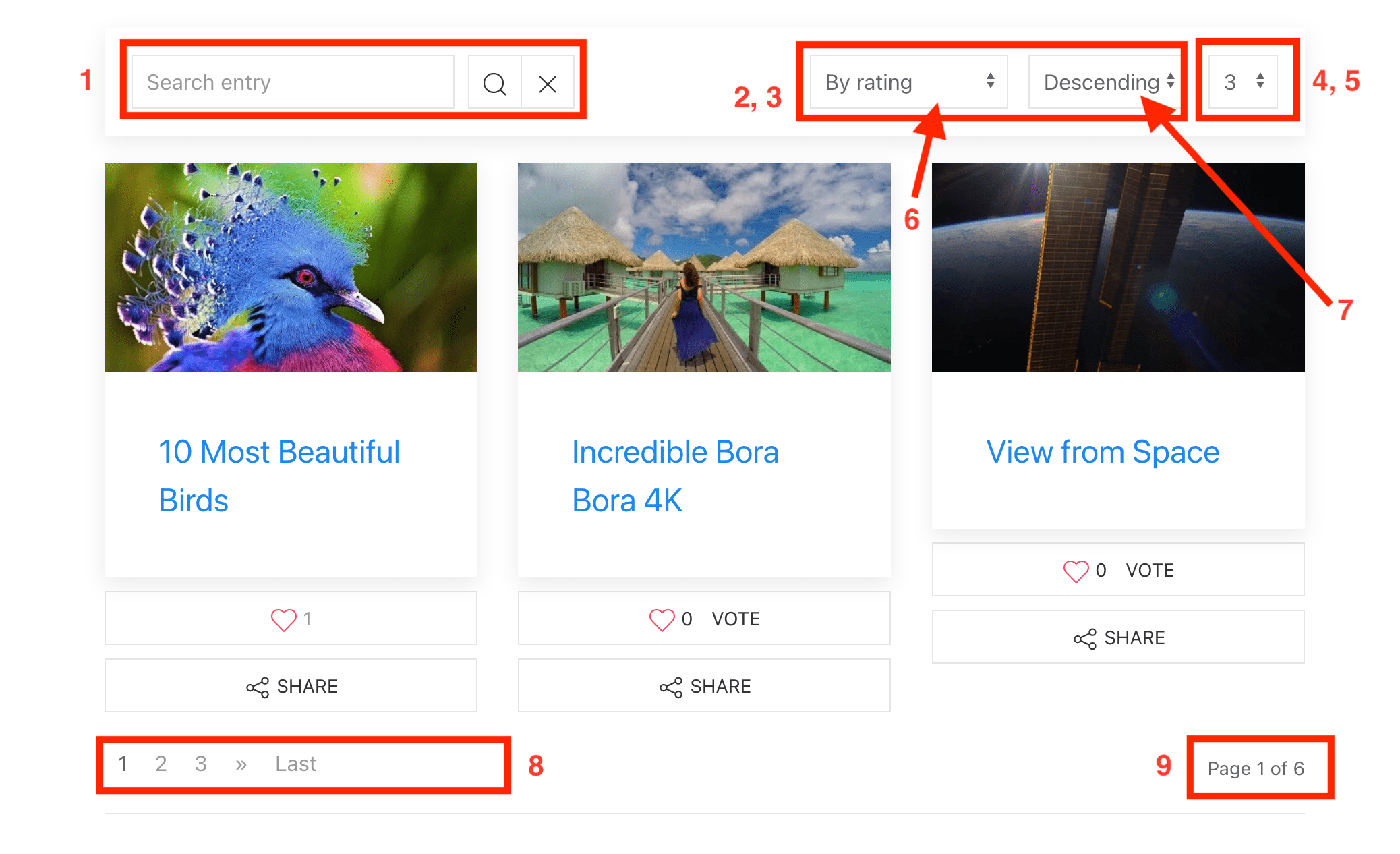Toggle the heart vote on View from Space
Viewport: 1400px width, 854px height.
[x=1077, y=569]
